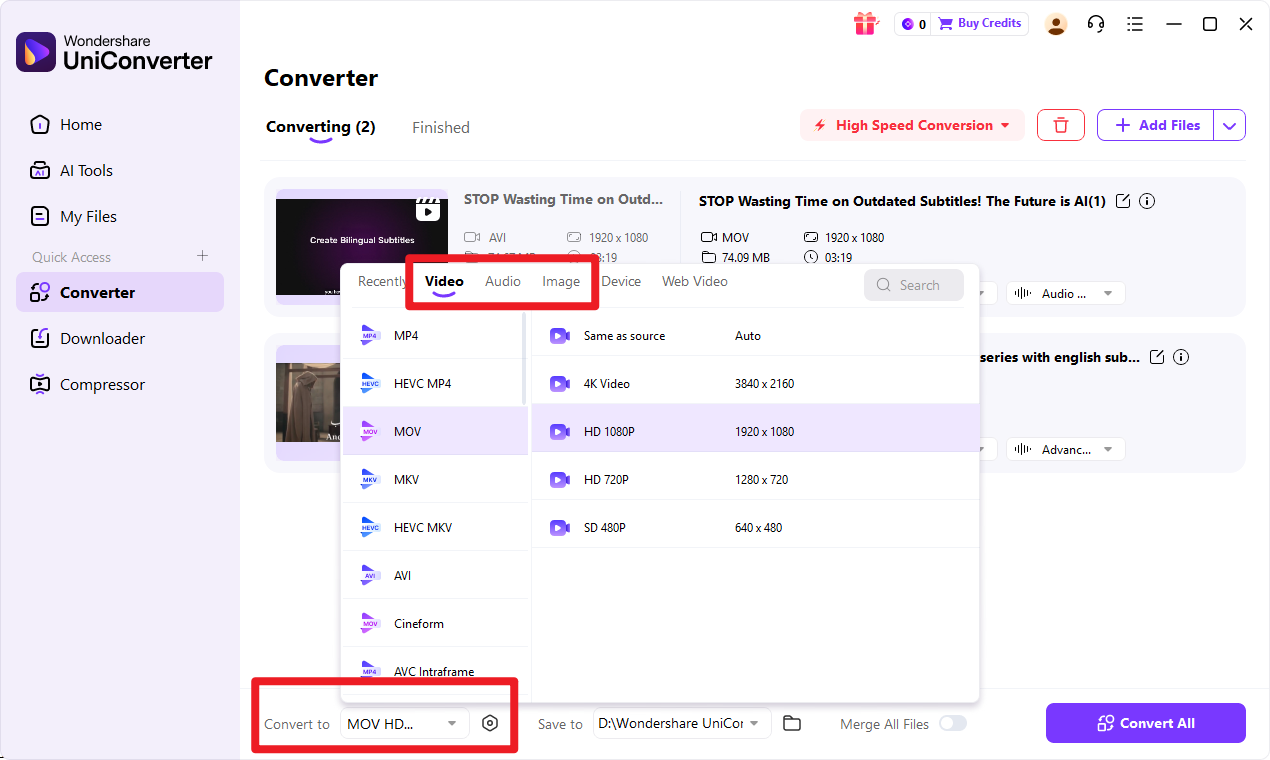This screenshot has height=760, width=1270.
Task: Click the gift promotion icon
Action: (866, 23)
